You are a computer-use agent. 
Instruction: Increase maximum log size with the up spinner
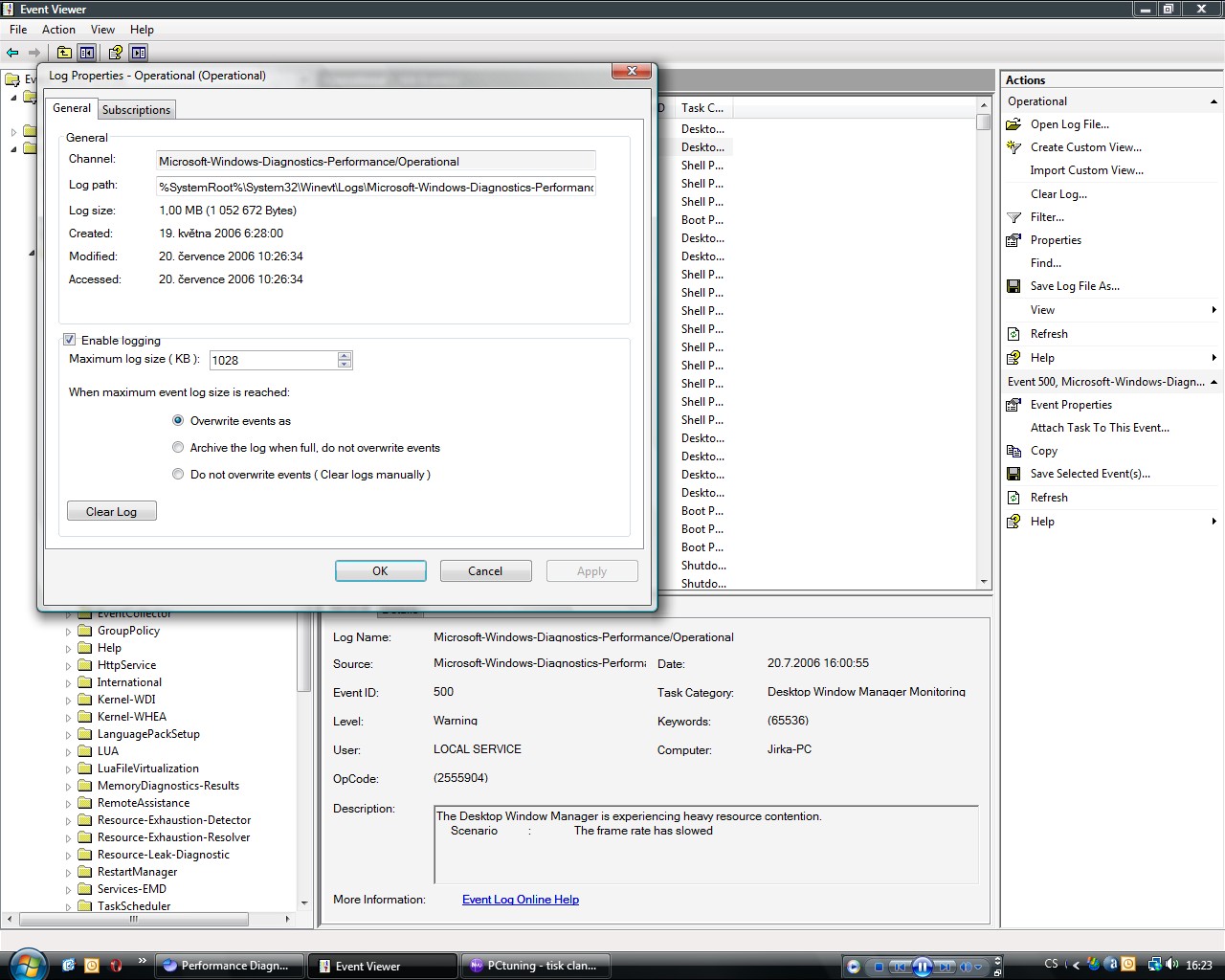[345, 355]
